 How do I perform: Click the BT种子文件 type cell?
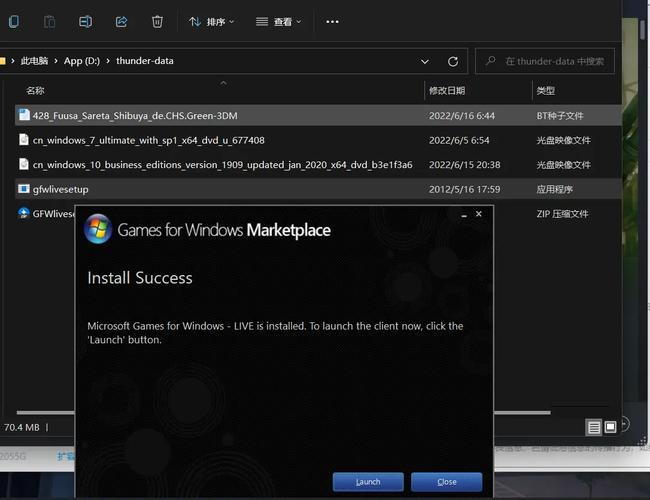coord(560,116)
